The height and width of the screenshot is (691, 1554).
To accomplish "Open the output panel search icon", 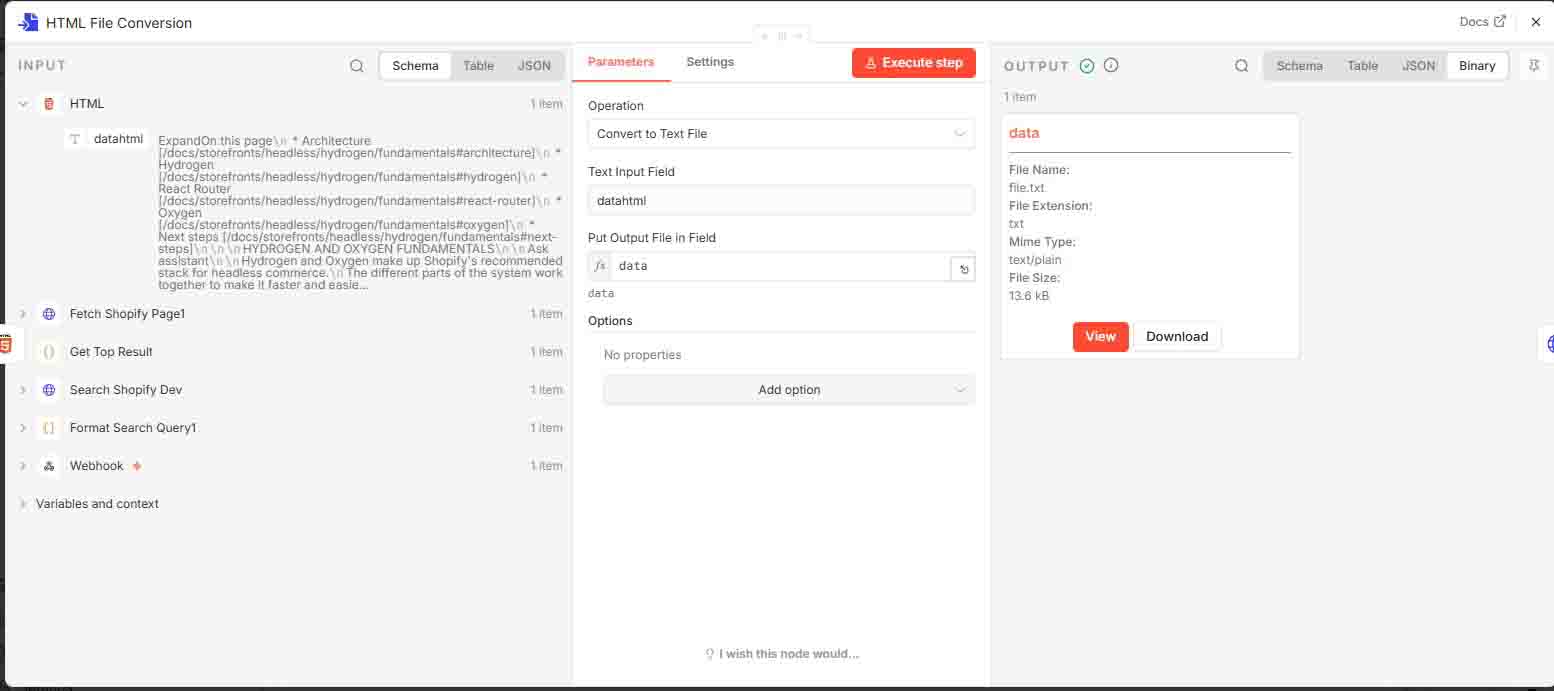I will (x=1241, y=64).
